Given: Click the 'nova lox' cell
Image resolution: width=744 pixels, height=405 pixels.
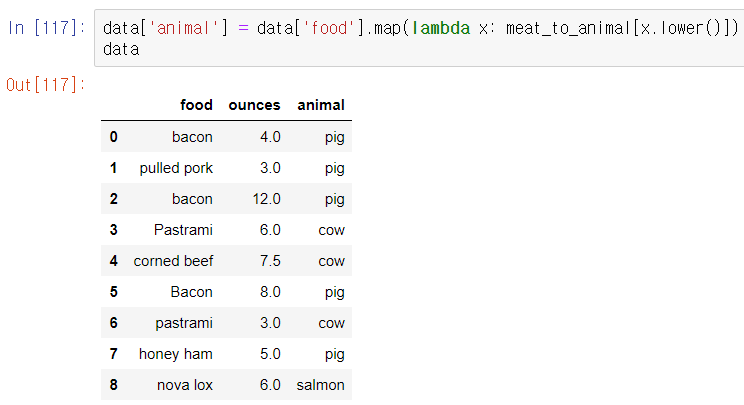Looking at the screenshot, I should pos(185,385).
